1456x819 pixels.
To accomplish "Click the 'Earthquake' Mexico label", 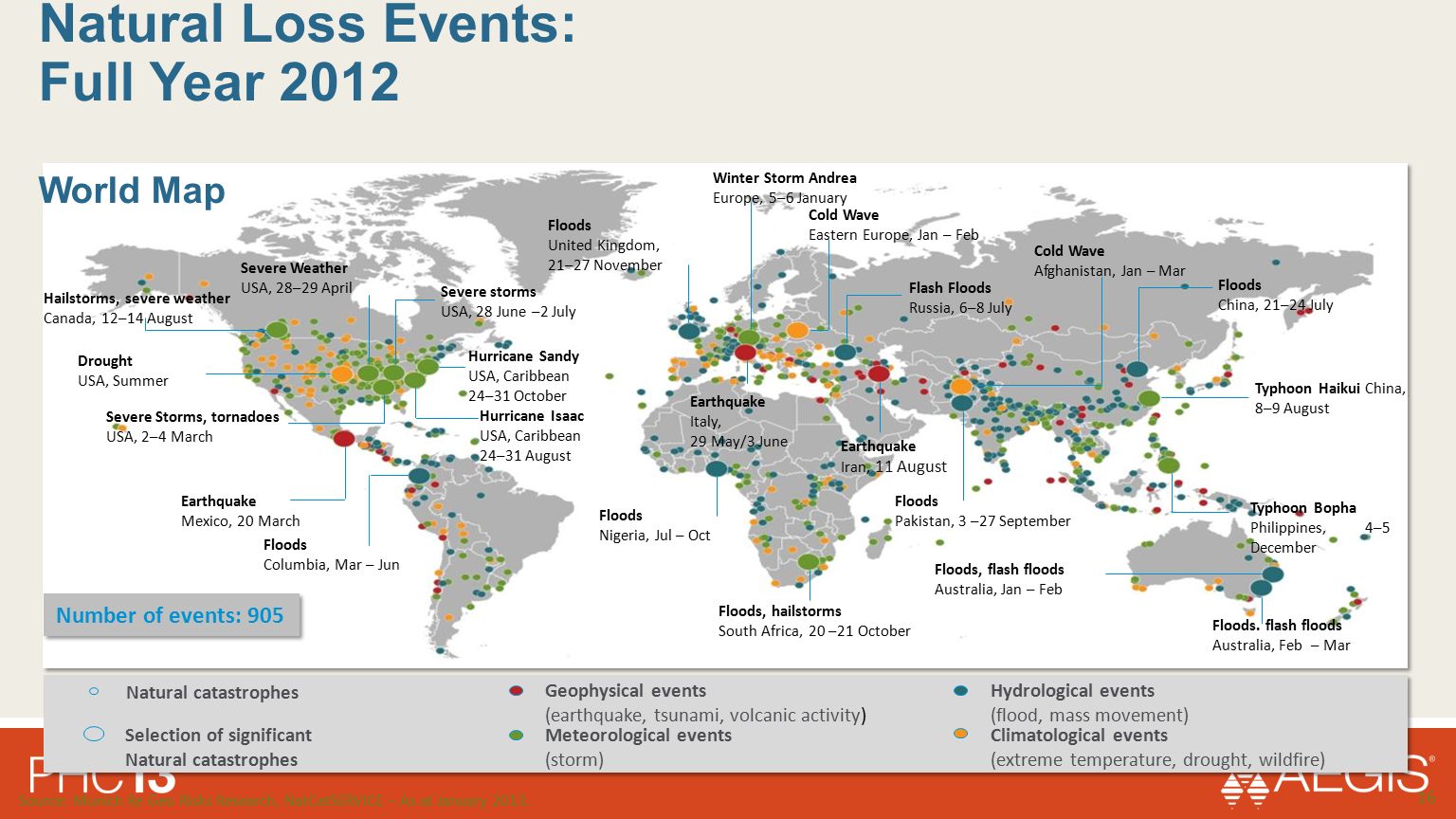I will point(219,501).
